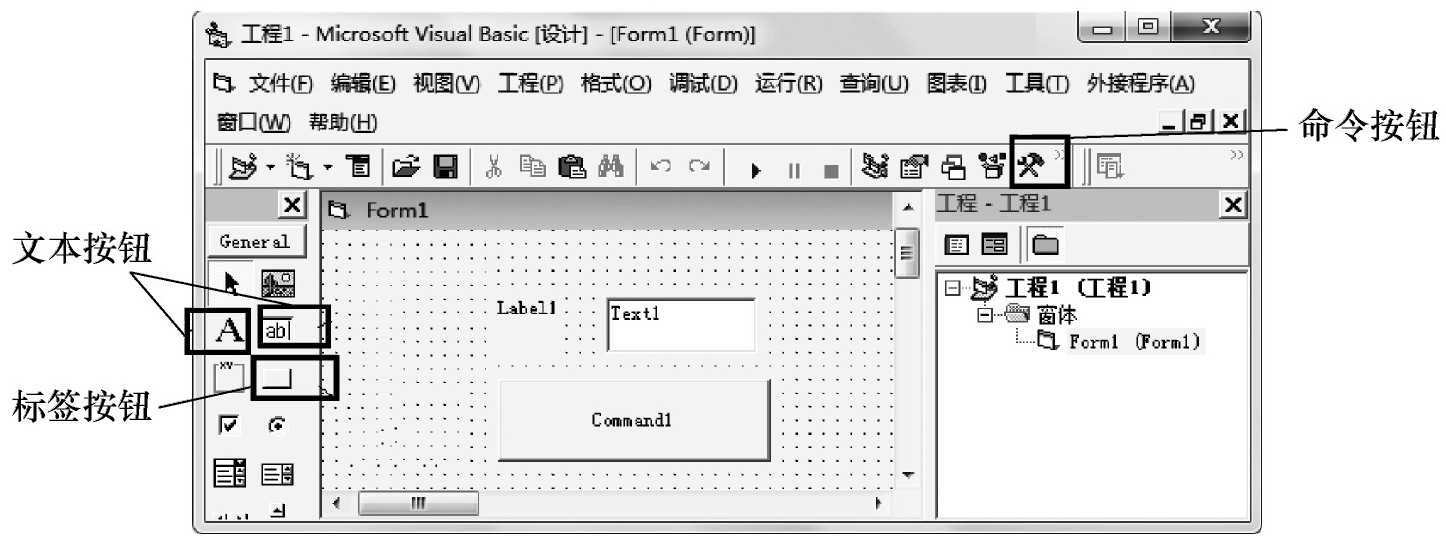
Task: Click the Undo arrow icon
Action: (660, 168)
